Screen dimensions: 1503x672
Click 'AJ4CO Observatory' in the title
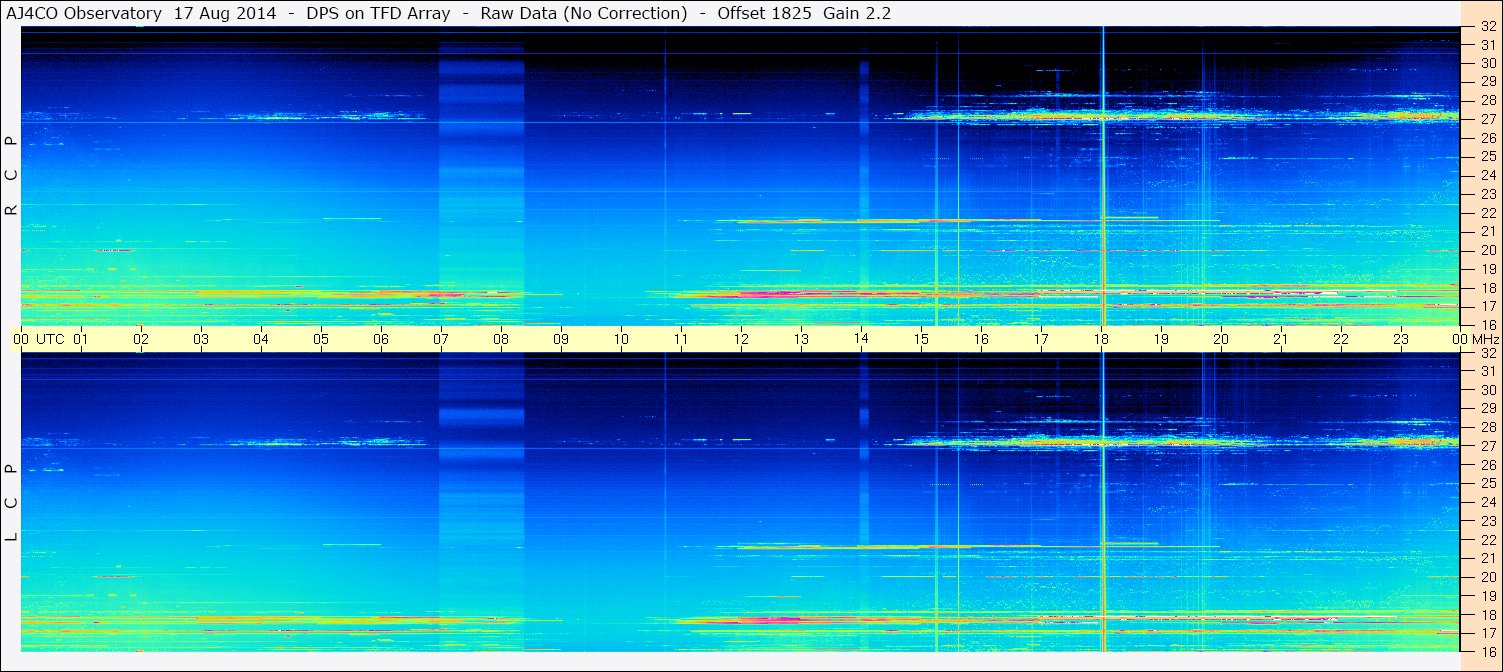pos(84,13)
